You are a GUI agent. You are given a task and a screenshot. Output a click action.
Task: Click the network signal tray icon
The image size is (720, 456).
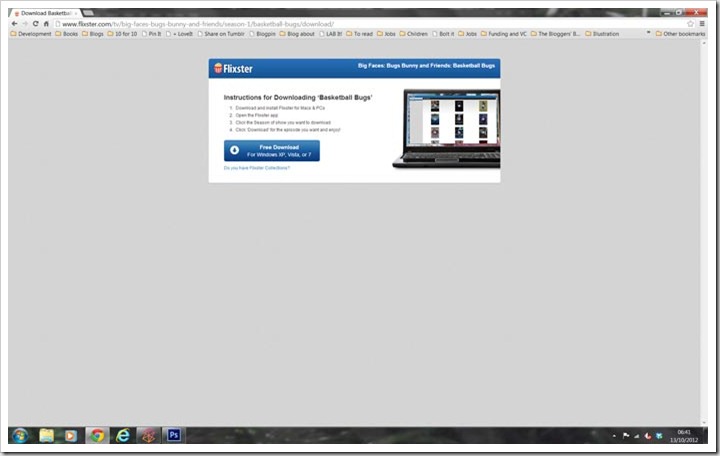[x=636, y=436]
